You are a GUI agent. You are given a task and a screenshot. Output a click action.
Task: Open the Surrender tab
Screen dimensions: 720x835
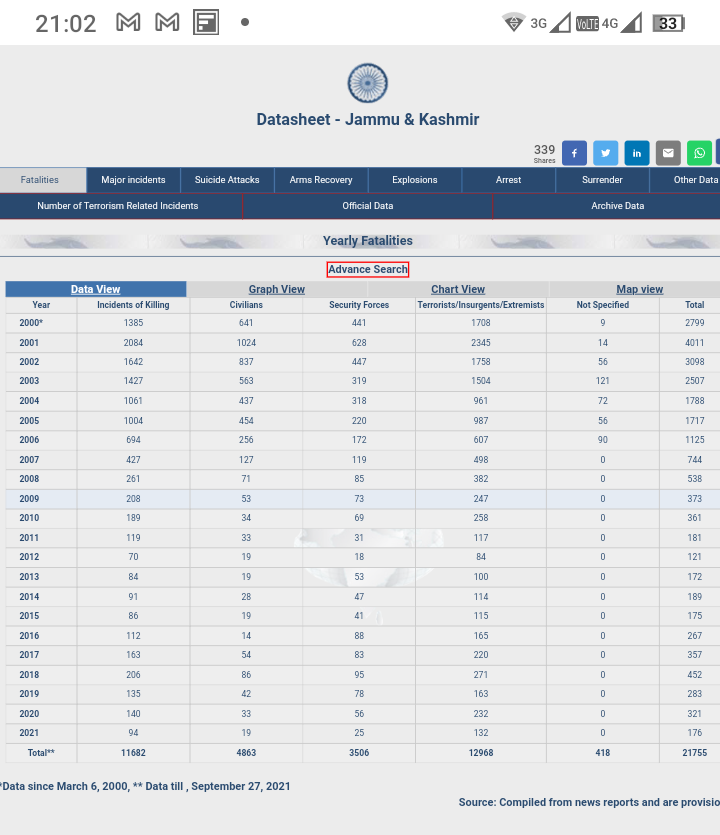[x=602, y=180]
